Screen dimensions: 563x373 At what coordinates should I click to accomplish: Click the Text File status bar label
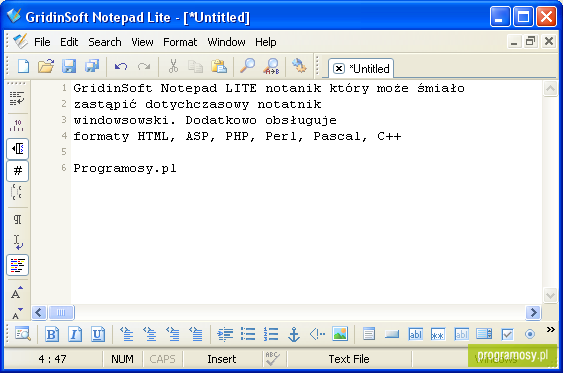[x=349, y=359]
